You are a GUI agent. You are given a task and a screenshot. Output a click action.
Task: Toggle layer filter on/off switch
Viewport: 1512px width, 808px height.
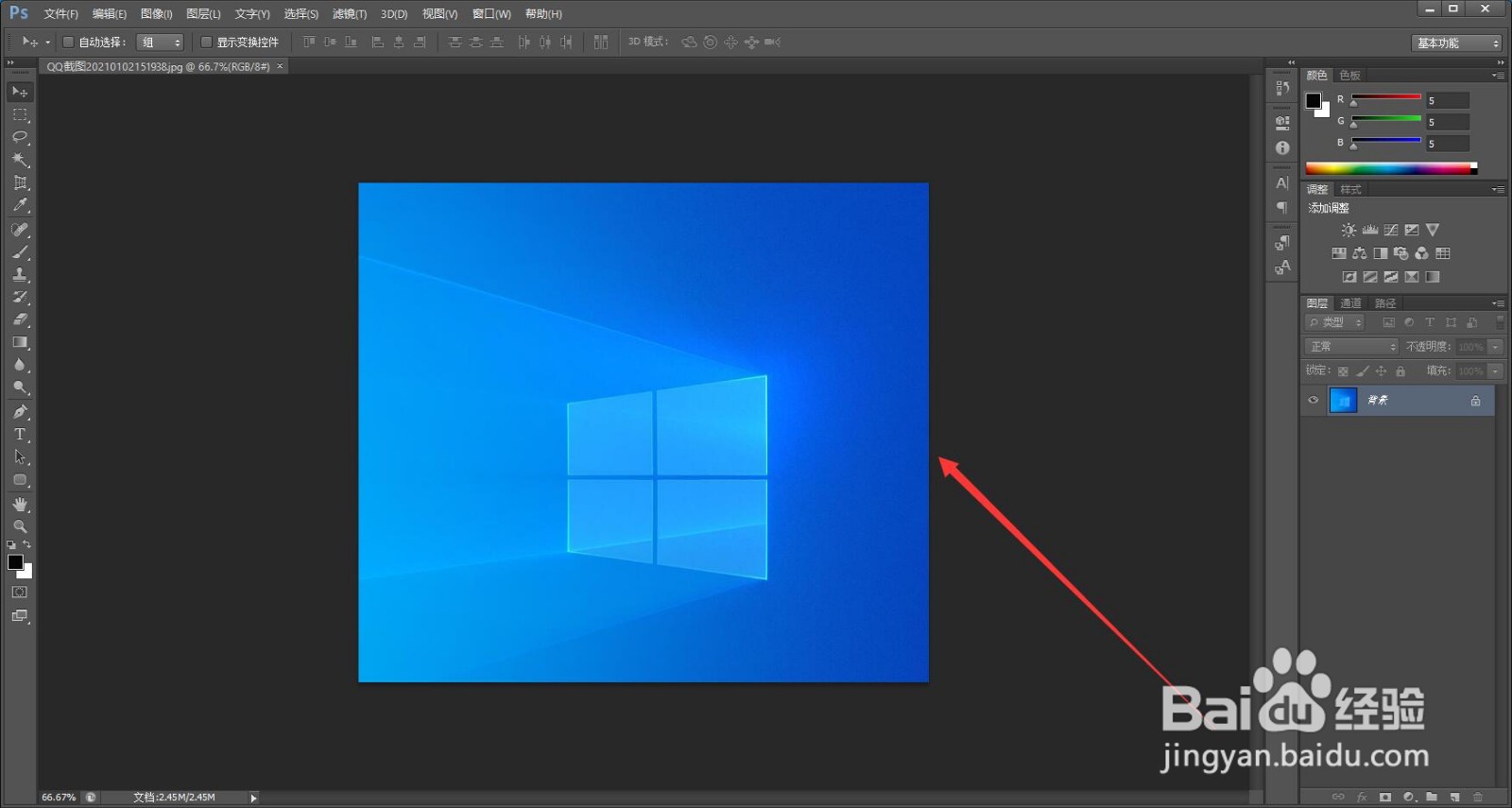coord(1500,322)
